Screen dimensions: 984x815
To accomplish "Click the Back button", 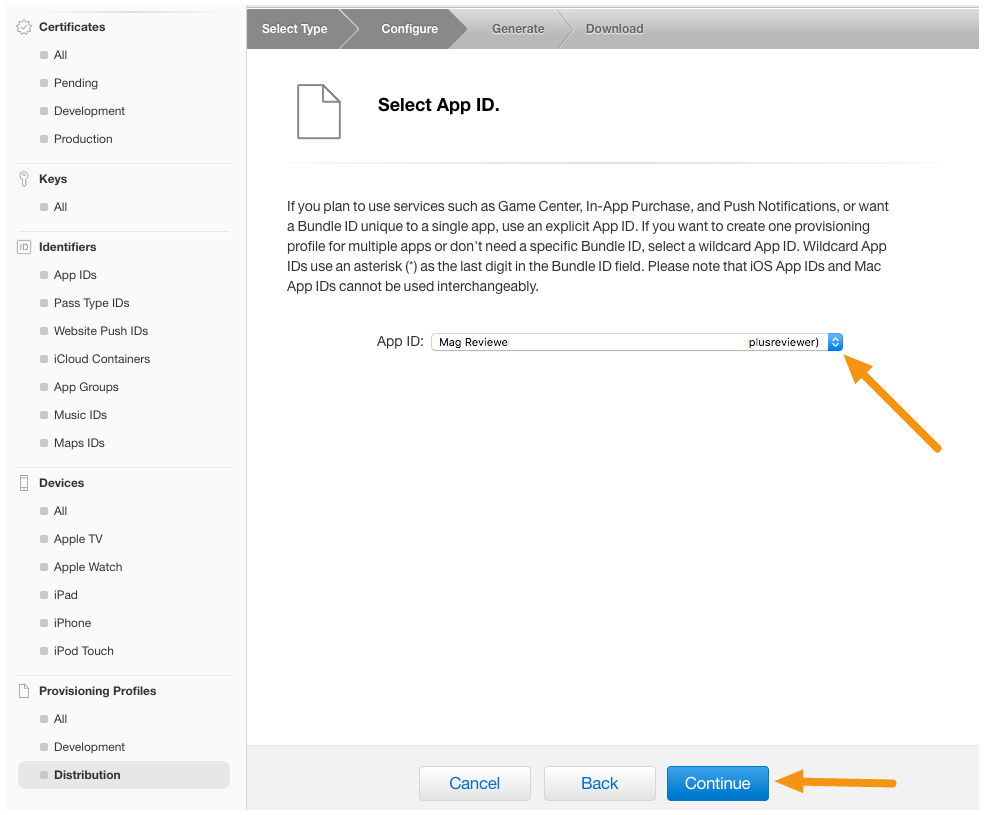I will pyautogui.click(x=599, y=783).
